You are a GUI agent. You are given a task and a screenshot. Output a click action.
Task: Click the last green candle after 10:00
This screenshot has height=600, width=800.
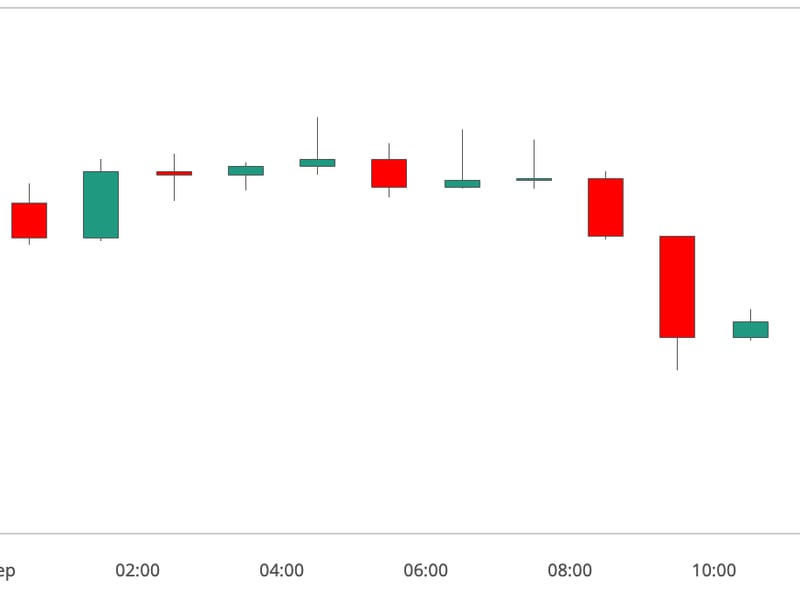point(750,329)
